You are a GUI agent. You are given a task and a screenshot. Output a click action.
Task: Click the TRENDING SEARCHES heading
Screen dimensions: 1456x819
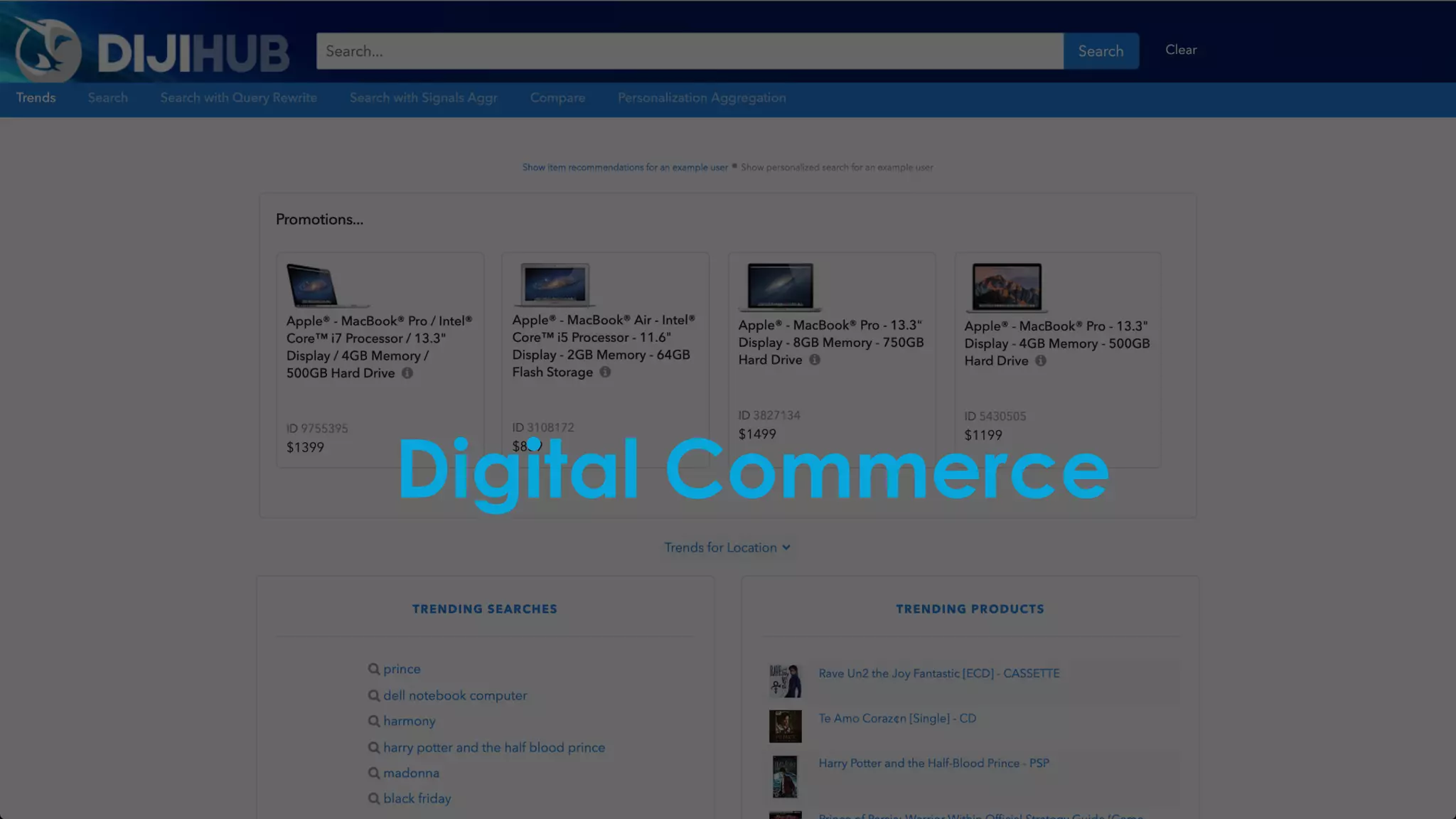click(x=485, y=609)
